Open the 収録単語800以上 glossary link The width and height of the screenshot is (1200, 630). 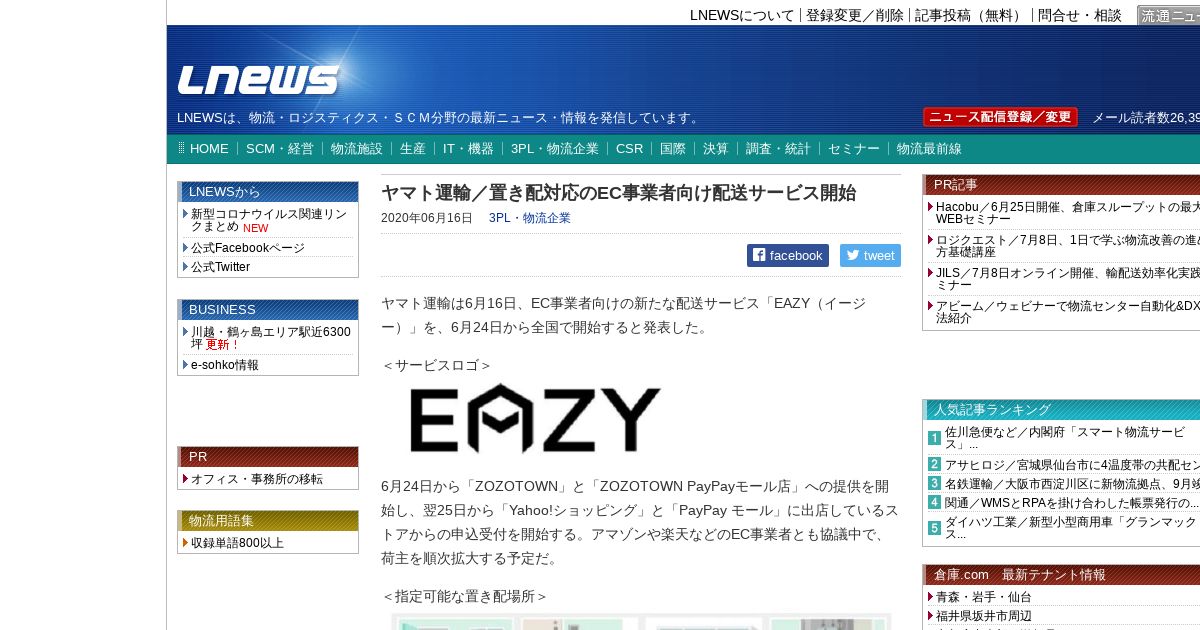tap(237, 542)
